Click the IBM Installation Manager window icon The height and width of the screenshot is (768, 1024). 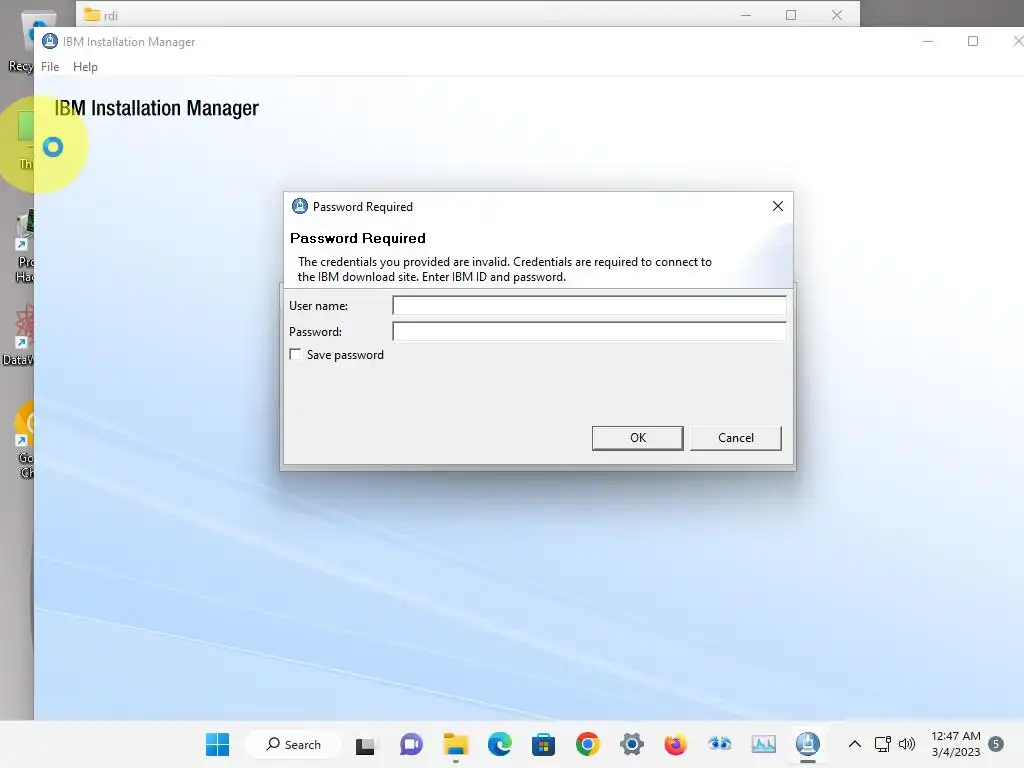point(50,41)
